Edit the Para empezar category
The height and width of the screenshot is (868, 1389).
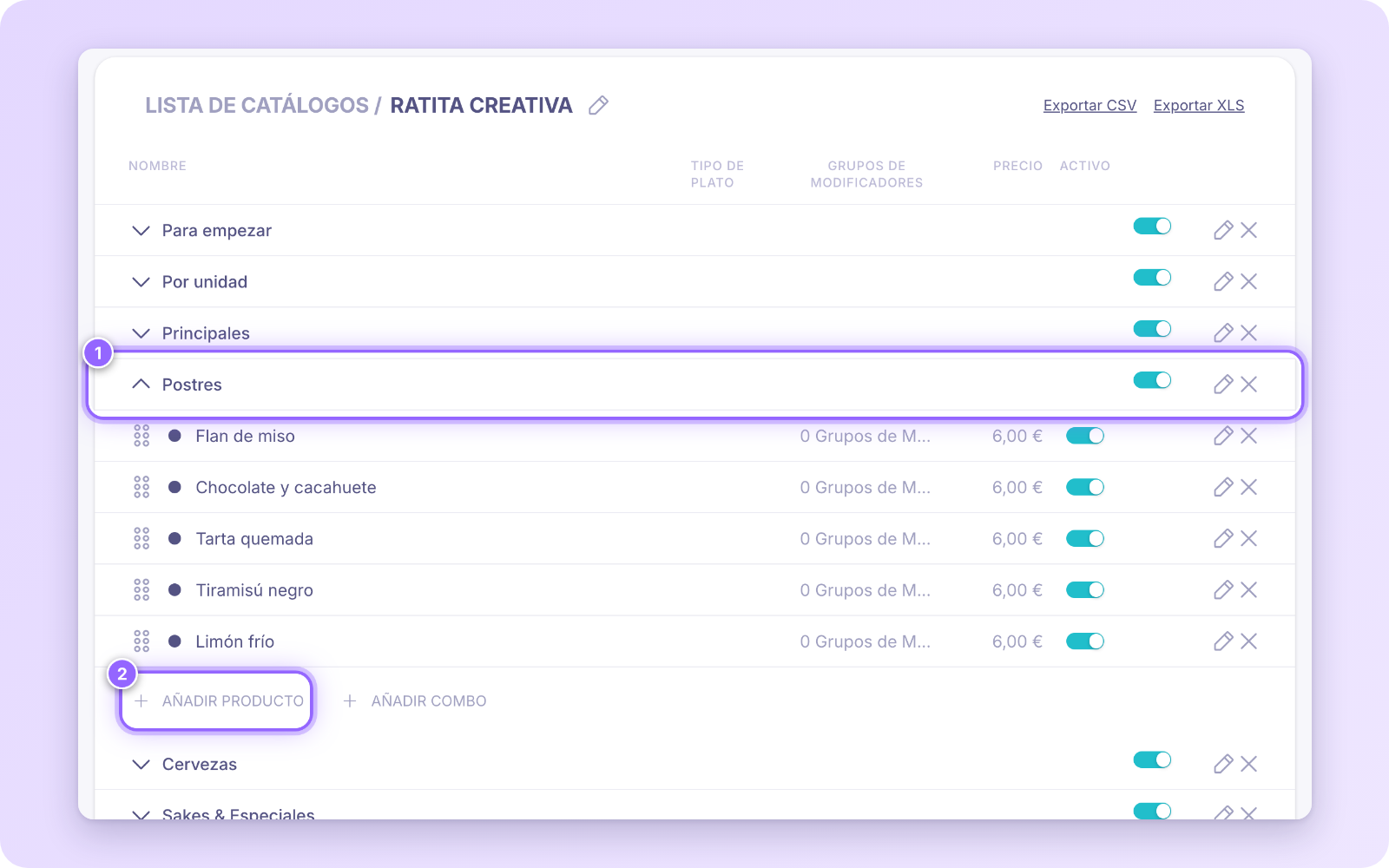pos(1223,230)
